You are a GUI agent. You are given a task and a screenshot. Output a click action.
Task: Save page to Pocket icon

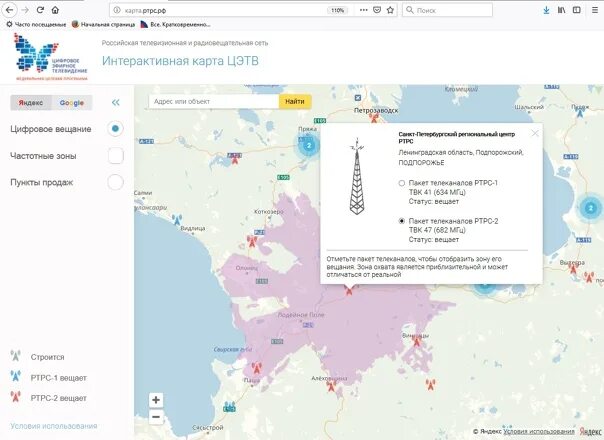pos(377,10)
